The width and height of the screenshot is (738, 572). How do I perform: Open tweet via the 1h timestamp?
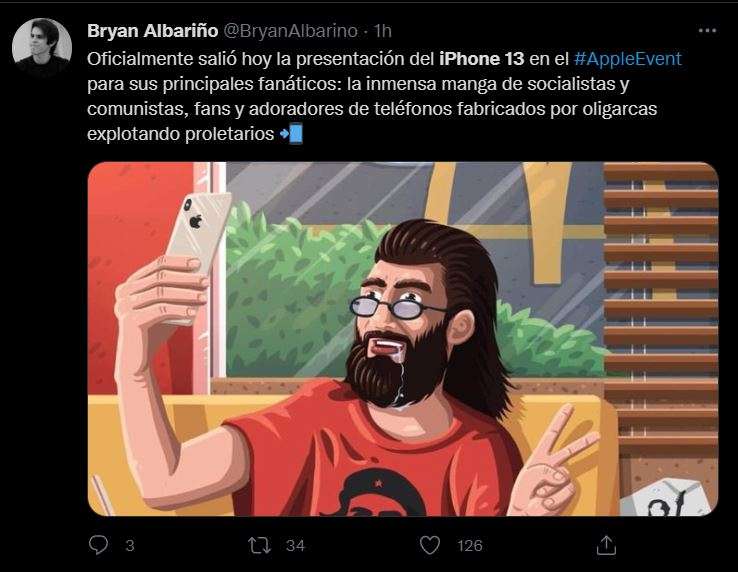(383, 31)
